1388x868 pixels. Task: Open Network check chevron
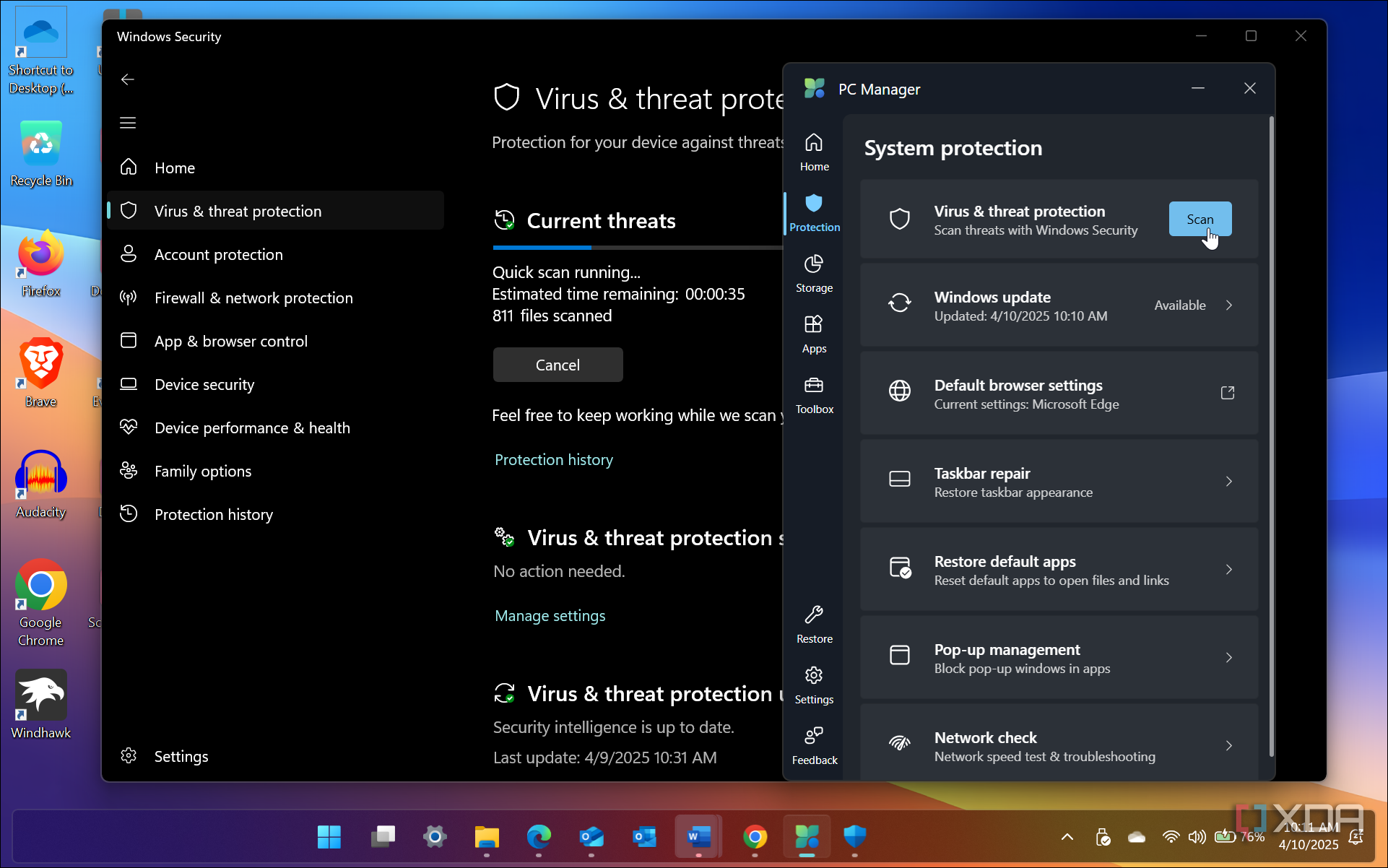tap(1228, 746)
